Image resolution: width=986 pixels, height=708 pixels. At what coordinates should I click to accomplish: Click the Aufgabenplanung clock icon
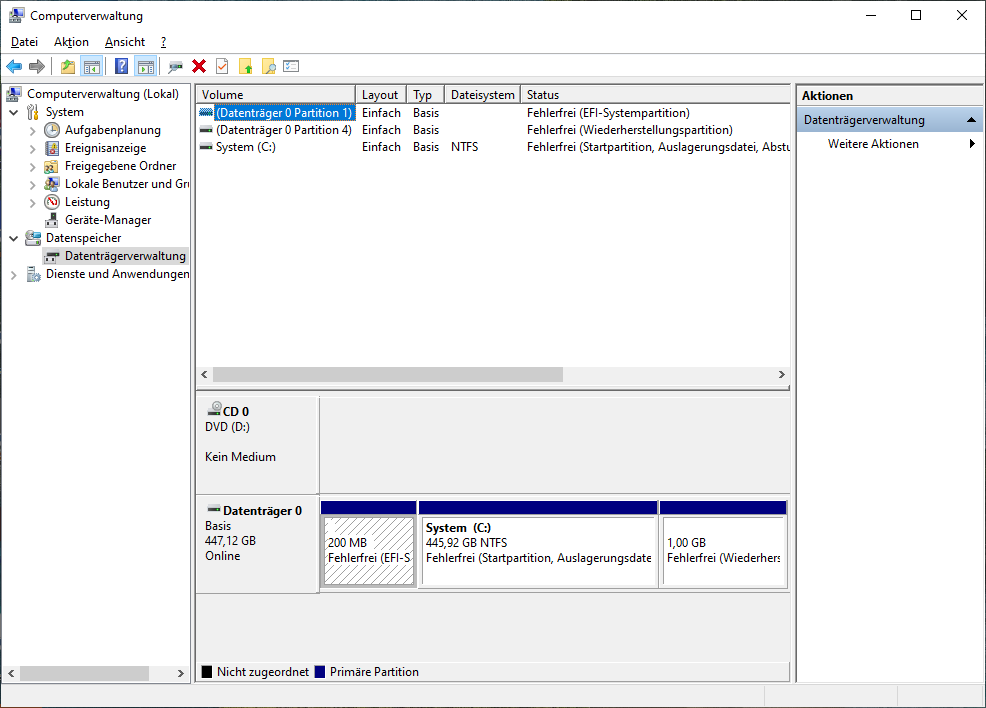tap(52, 130)
